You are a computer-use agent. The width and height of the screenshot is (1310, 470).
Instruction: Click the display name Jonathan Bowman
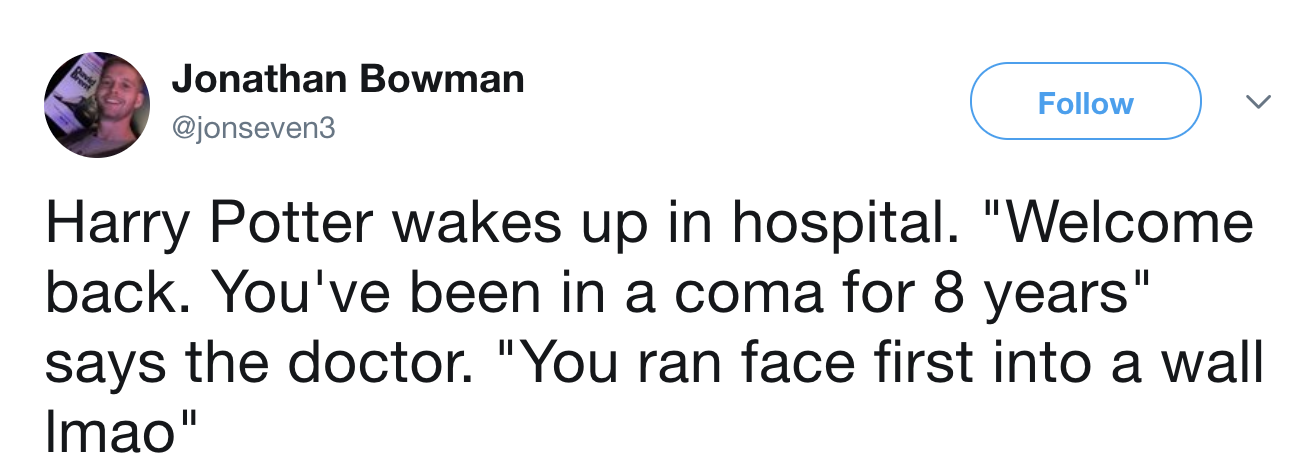tap(348, 79)
